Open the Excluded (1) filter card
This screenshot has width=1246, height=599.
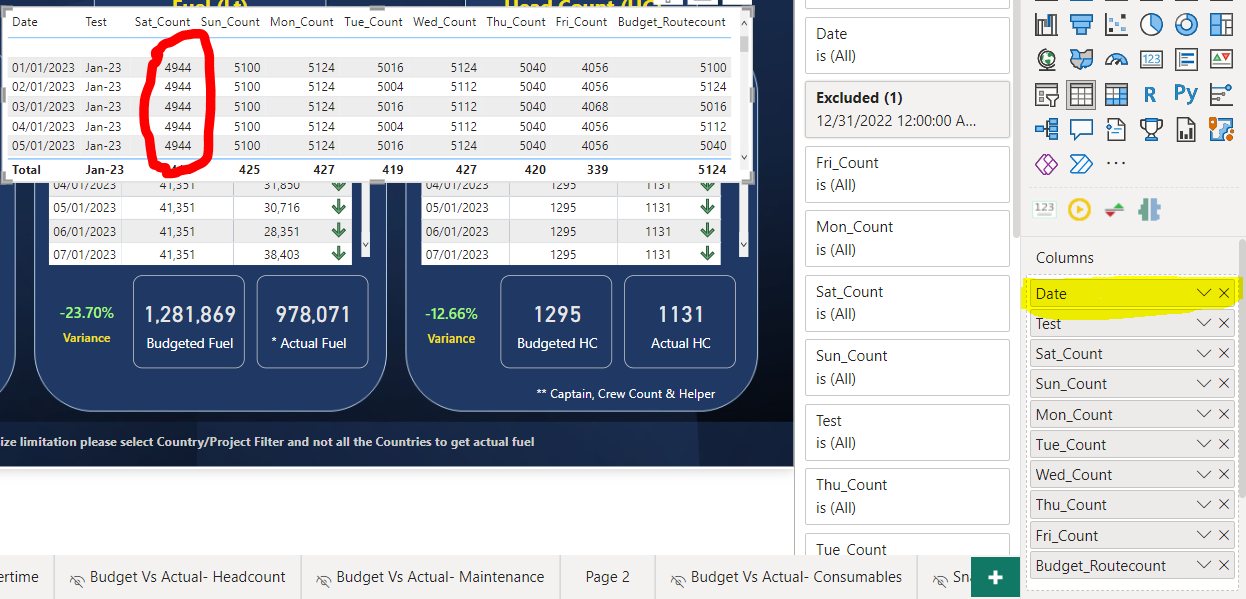(907, 109)
